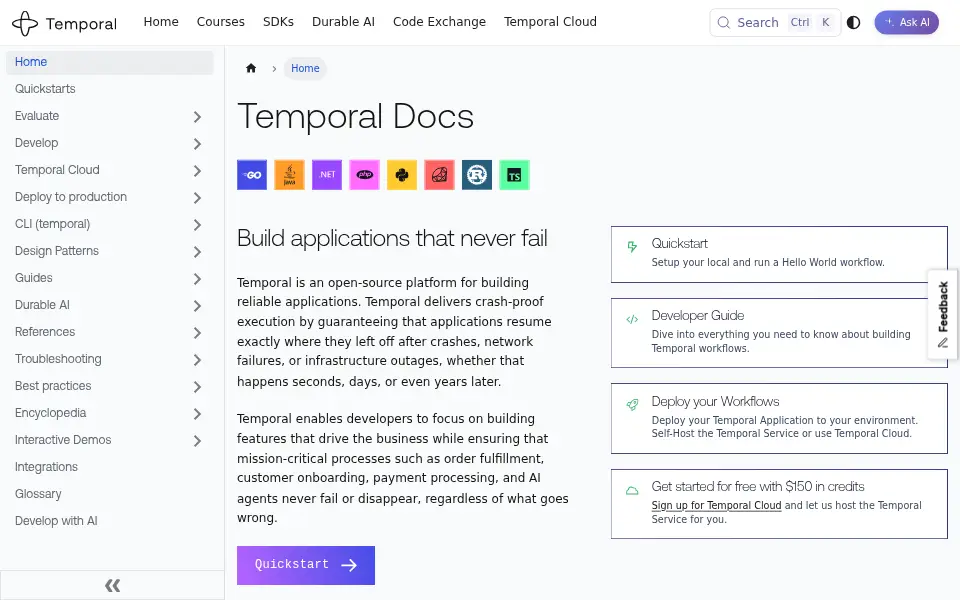The image size is (960, 600).
Task: Collapse the sidebar with double chevron
Action: (x=113, y=585)
